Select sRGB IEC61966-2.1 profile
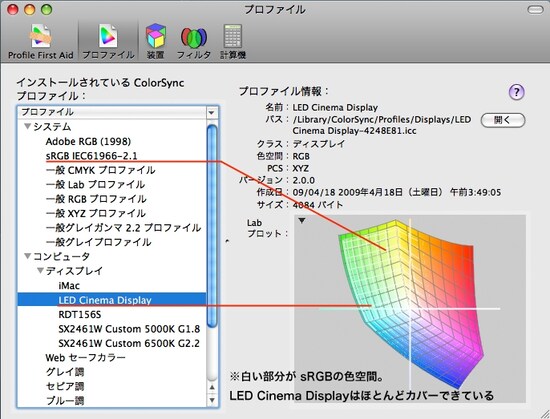The height and width of the screenshot is (419, 550). (x=92, y=156)
